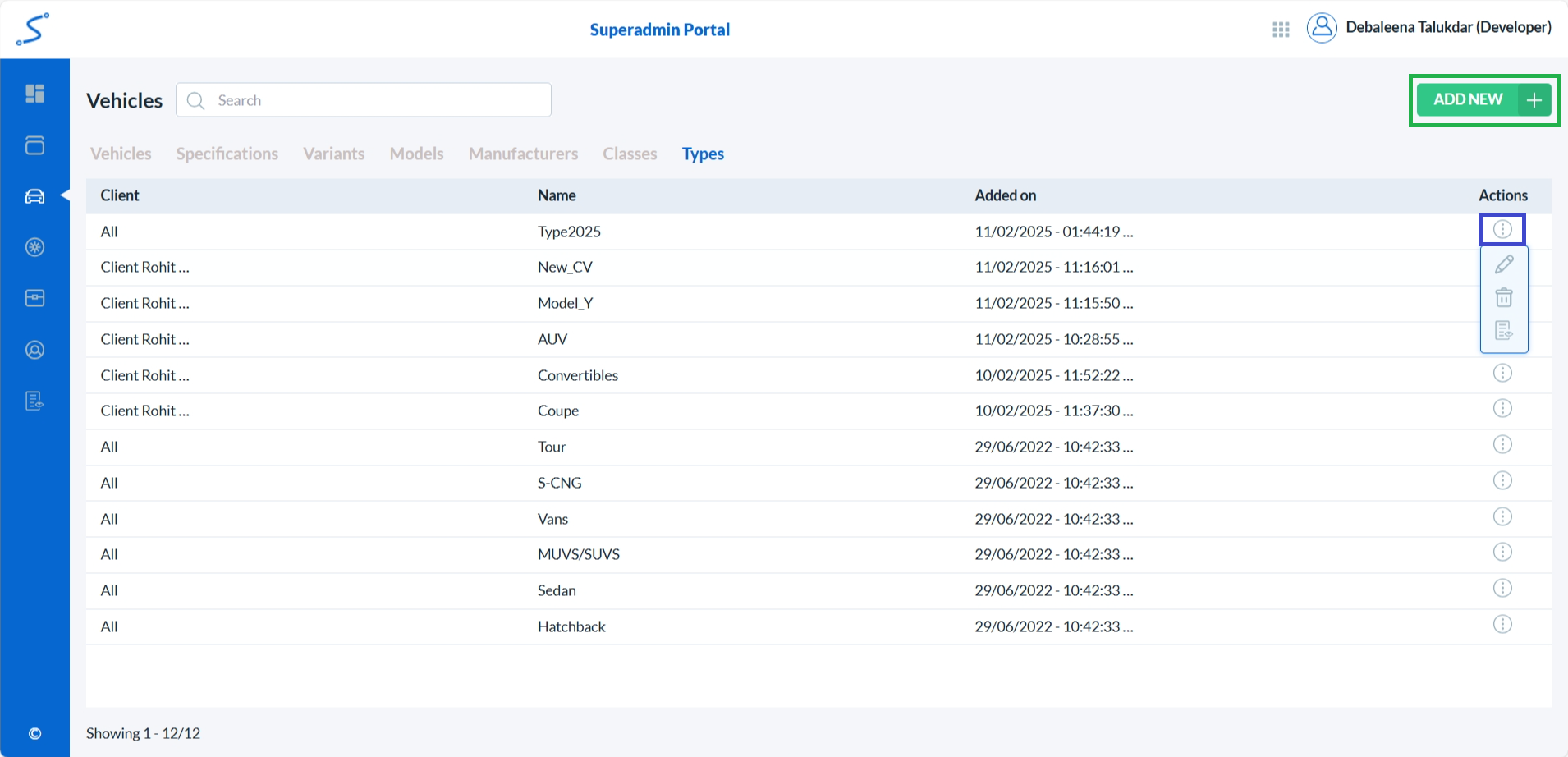Select the Models tab
The image size is (1568, 757).
pyautogui.click(x=416, y=154)
